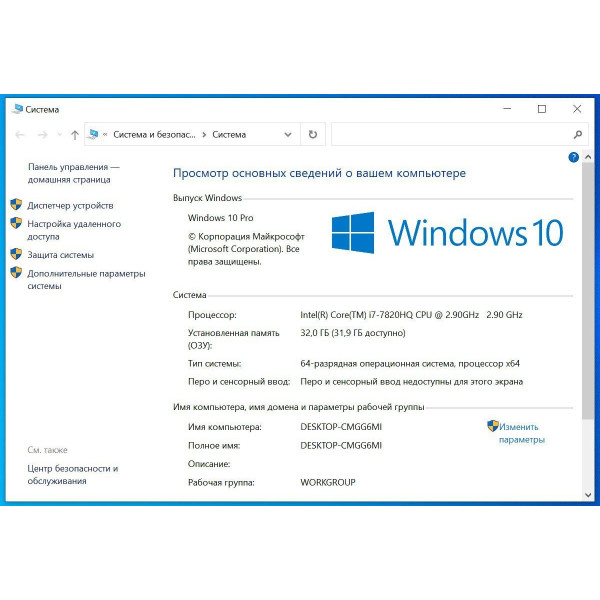Select the memory value "32,0 ГБ (31,9 ГБ доступно)"

pos(352,333)
